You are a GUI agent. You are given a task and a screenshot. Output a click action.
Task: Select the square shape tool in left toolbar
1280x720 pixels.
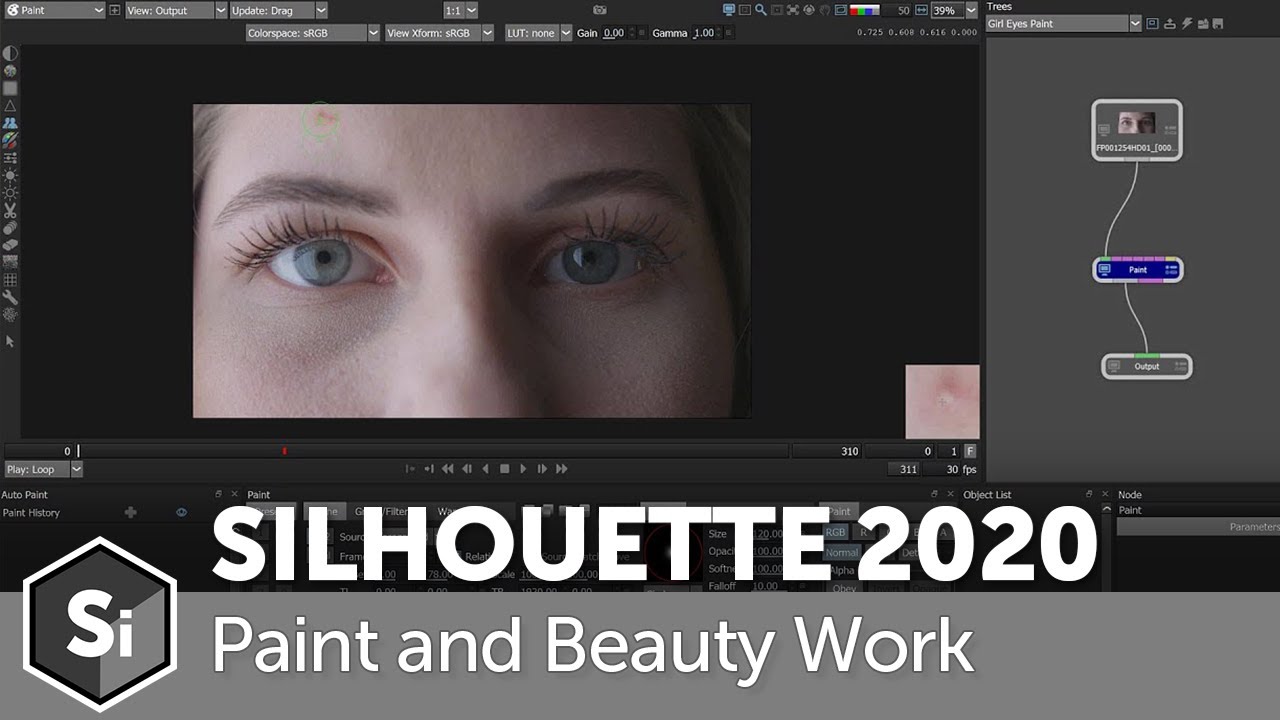(x=10, y=88)
